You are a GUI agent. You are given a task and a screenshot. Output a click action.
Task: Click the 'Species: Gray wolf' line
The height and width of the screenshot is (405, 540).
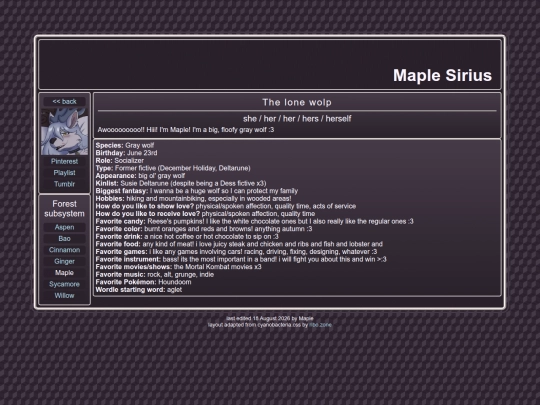125,145
